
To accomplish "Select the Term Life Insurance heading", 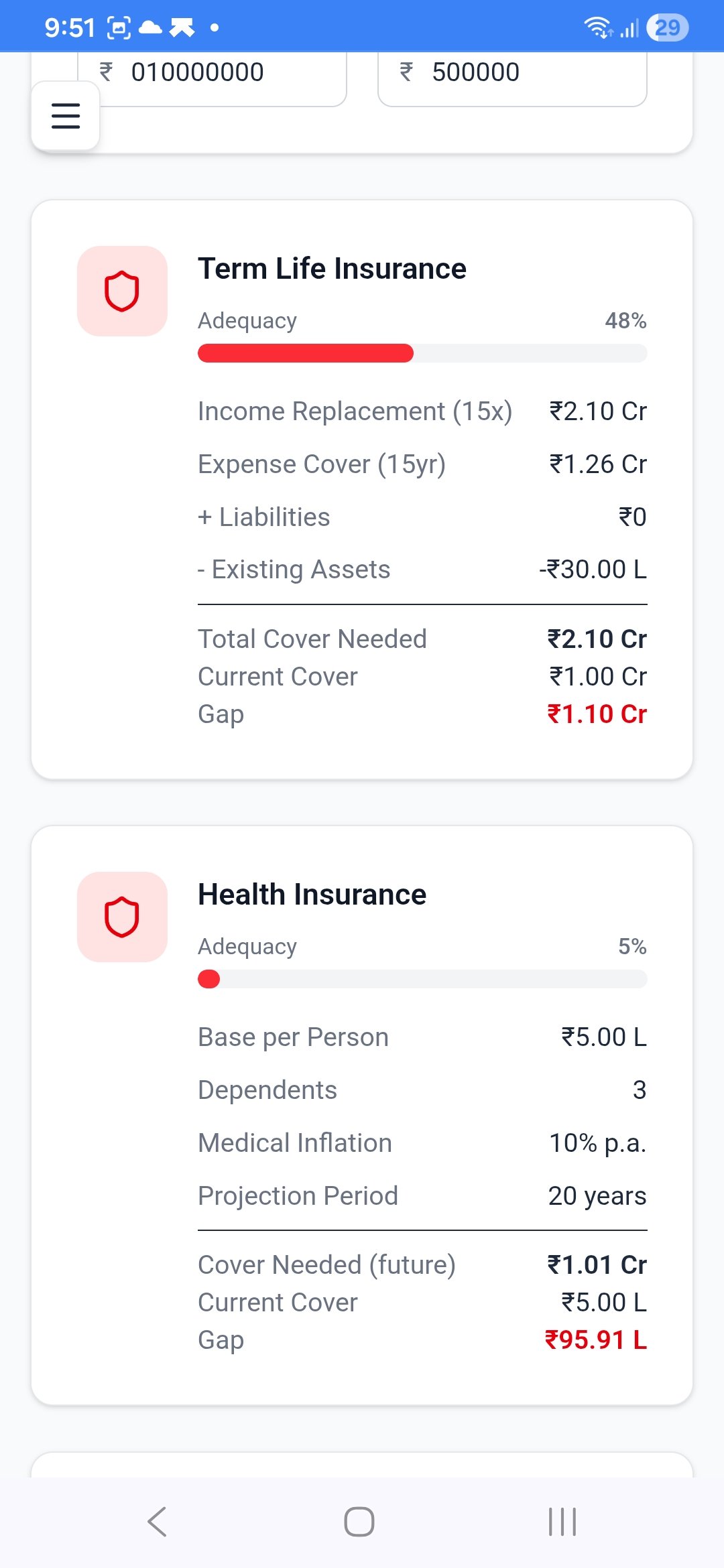I will (x=332, y=269).
